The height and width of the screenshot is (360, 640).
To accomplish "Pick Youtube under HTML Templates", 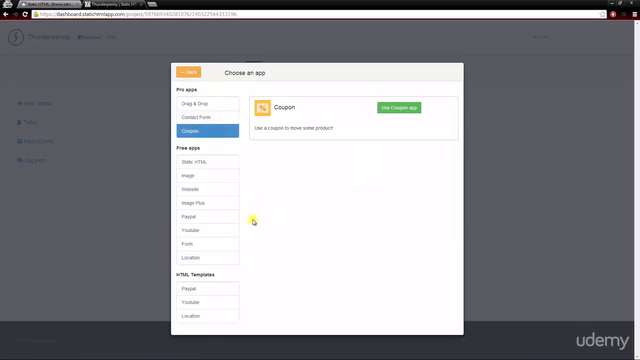I will point(208,302).
